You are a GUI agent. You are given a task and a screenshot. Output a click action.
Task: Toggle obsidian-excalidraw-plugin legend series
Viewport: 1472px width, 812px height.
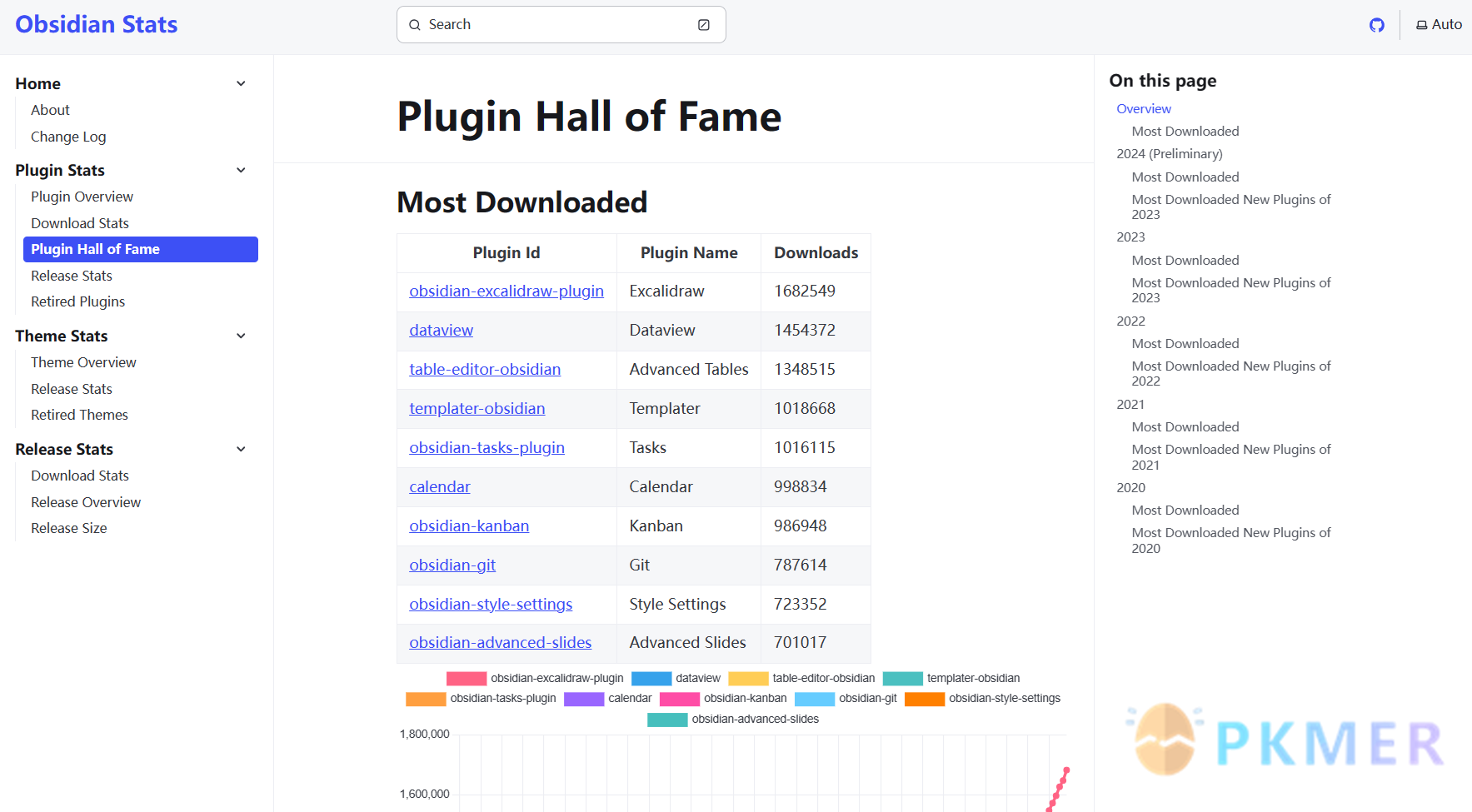point(535,679)
